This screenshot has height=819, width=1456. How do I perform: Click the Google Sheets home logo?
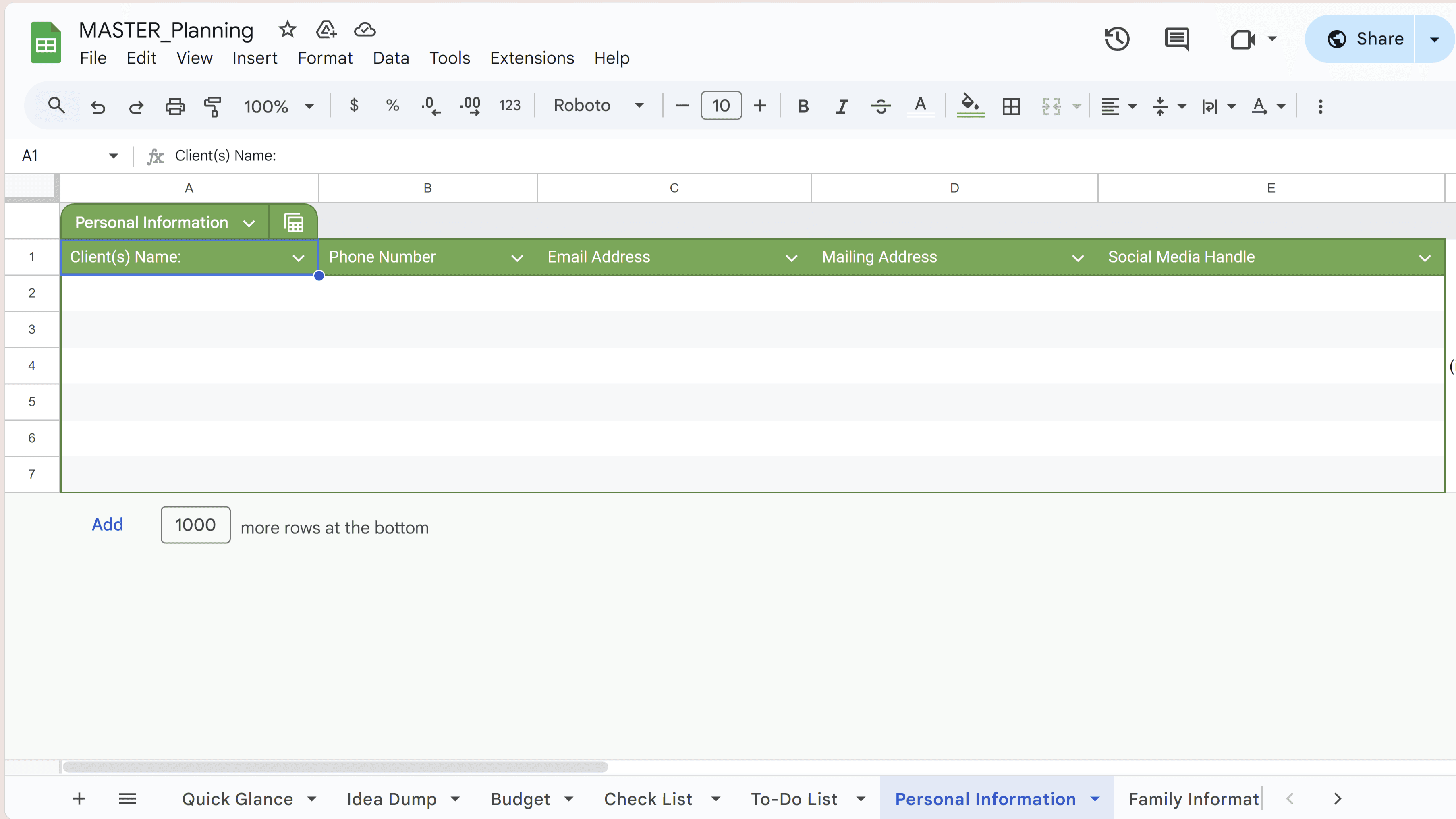point(46,42)
